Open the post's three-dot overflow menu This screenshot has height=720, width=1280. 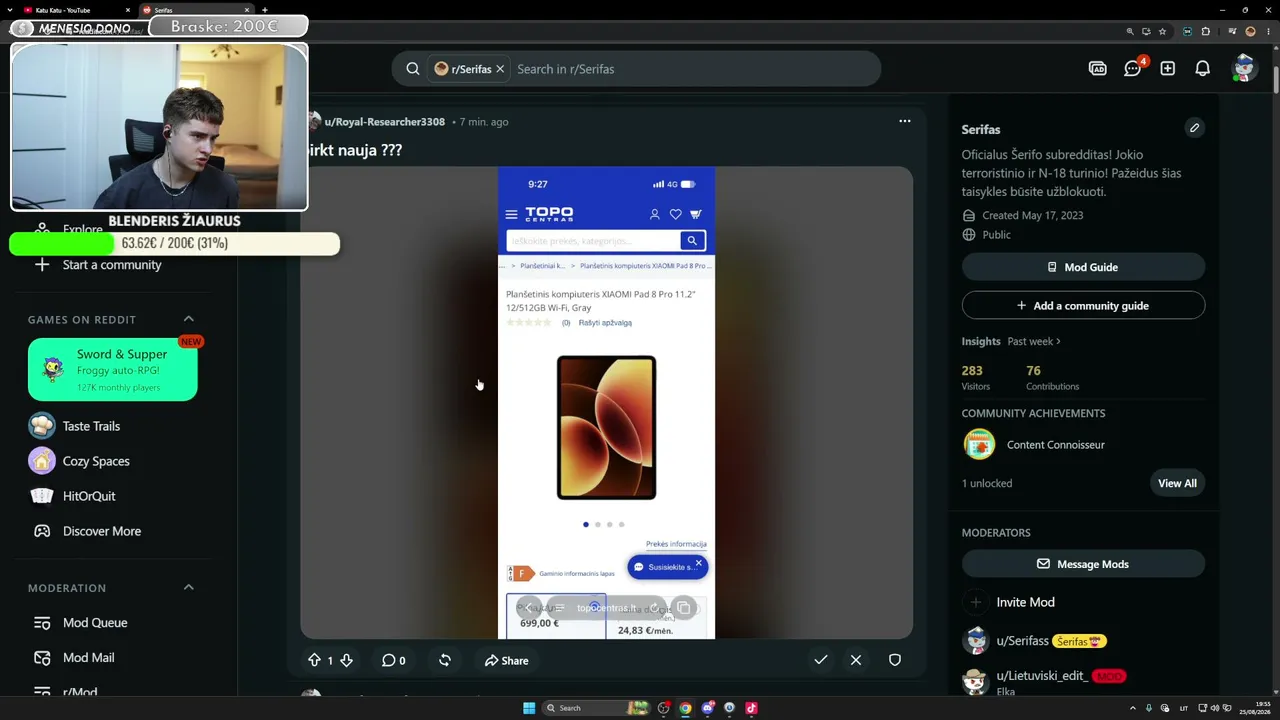pos(905,121)
